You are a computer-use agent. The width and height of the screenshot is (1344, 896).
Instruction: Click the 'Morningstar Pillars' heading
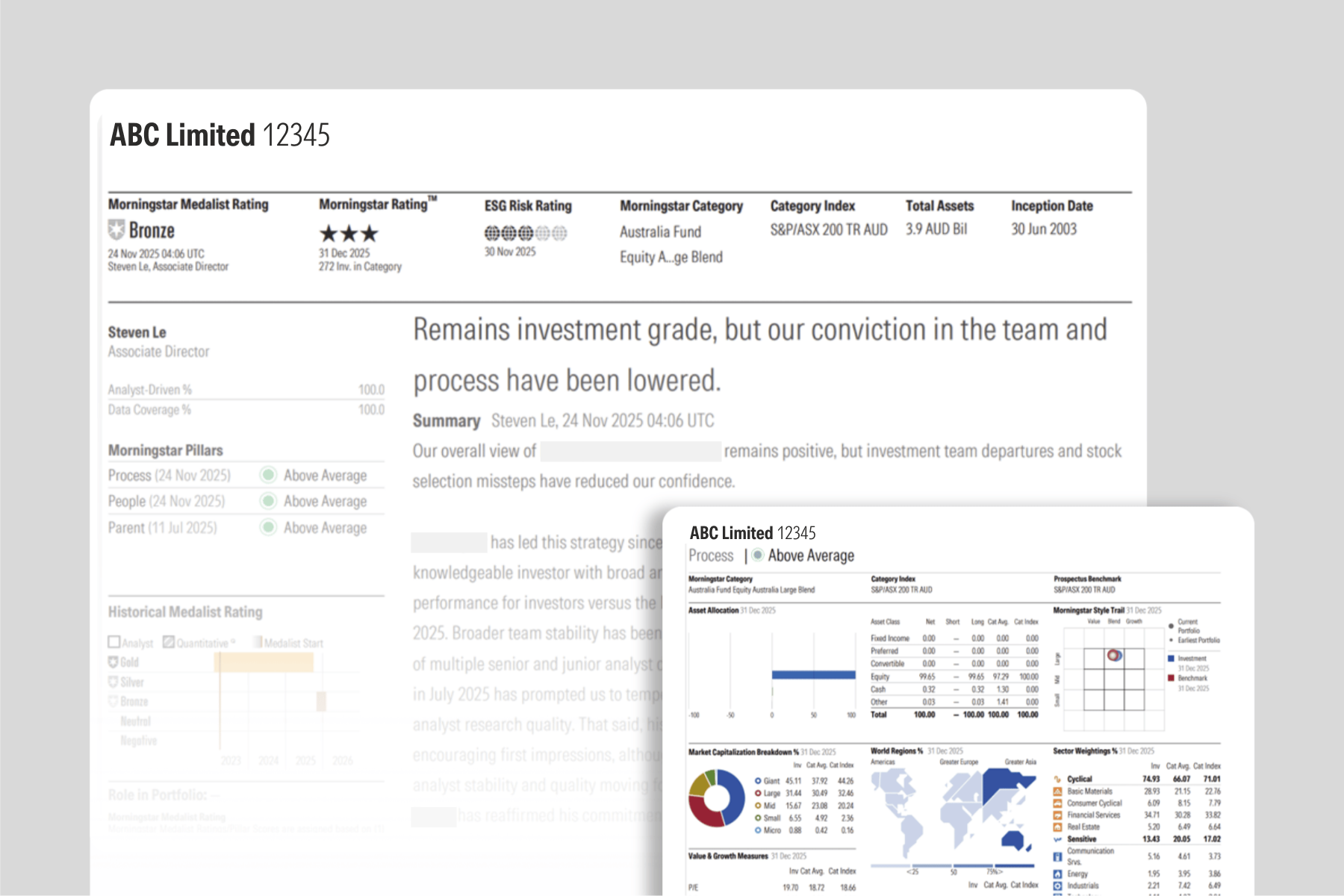pos(166,450)
